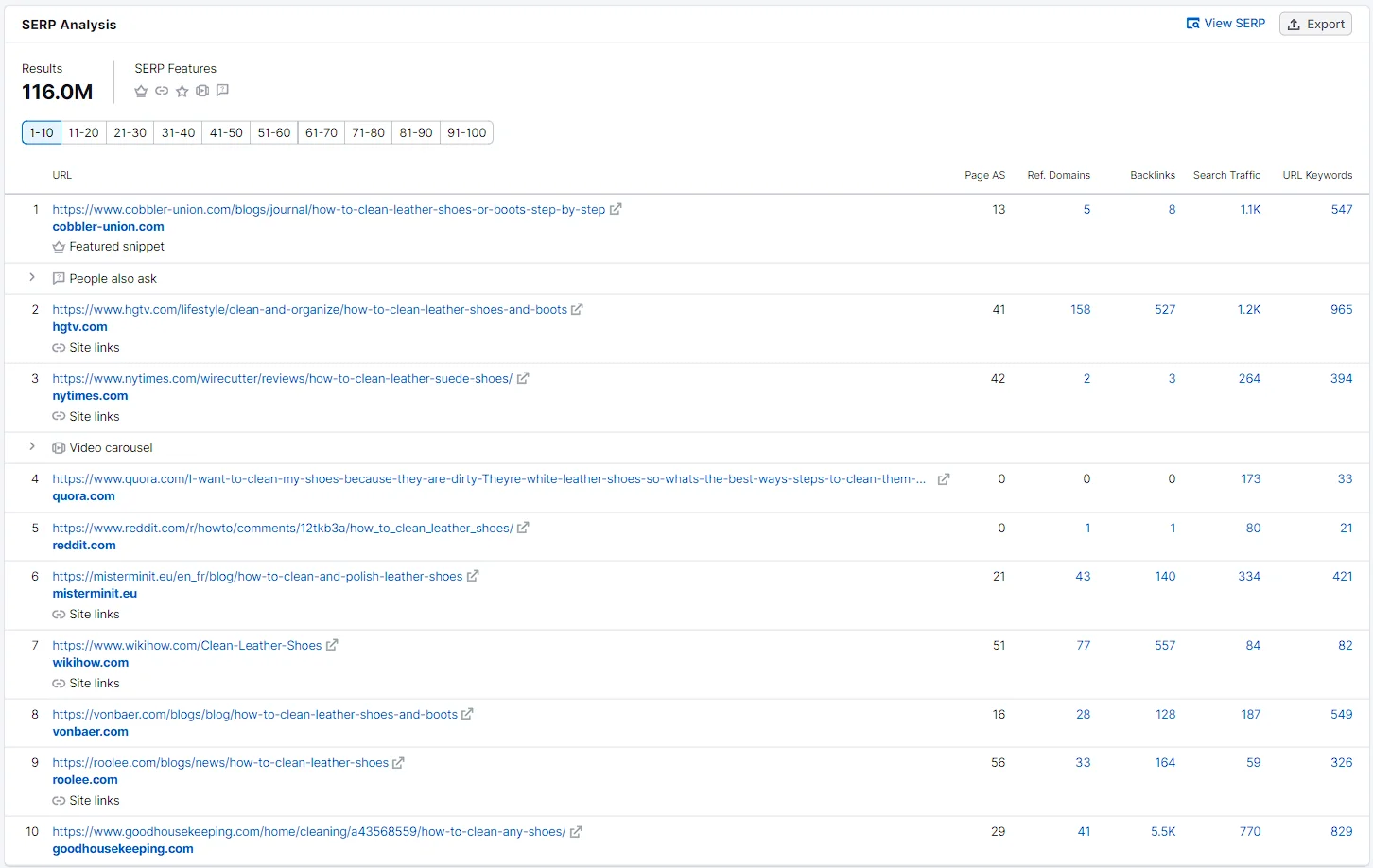The image size is (1373, 868).
Task: Select the 1-10 results tab
Action: [42, 132]
